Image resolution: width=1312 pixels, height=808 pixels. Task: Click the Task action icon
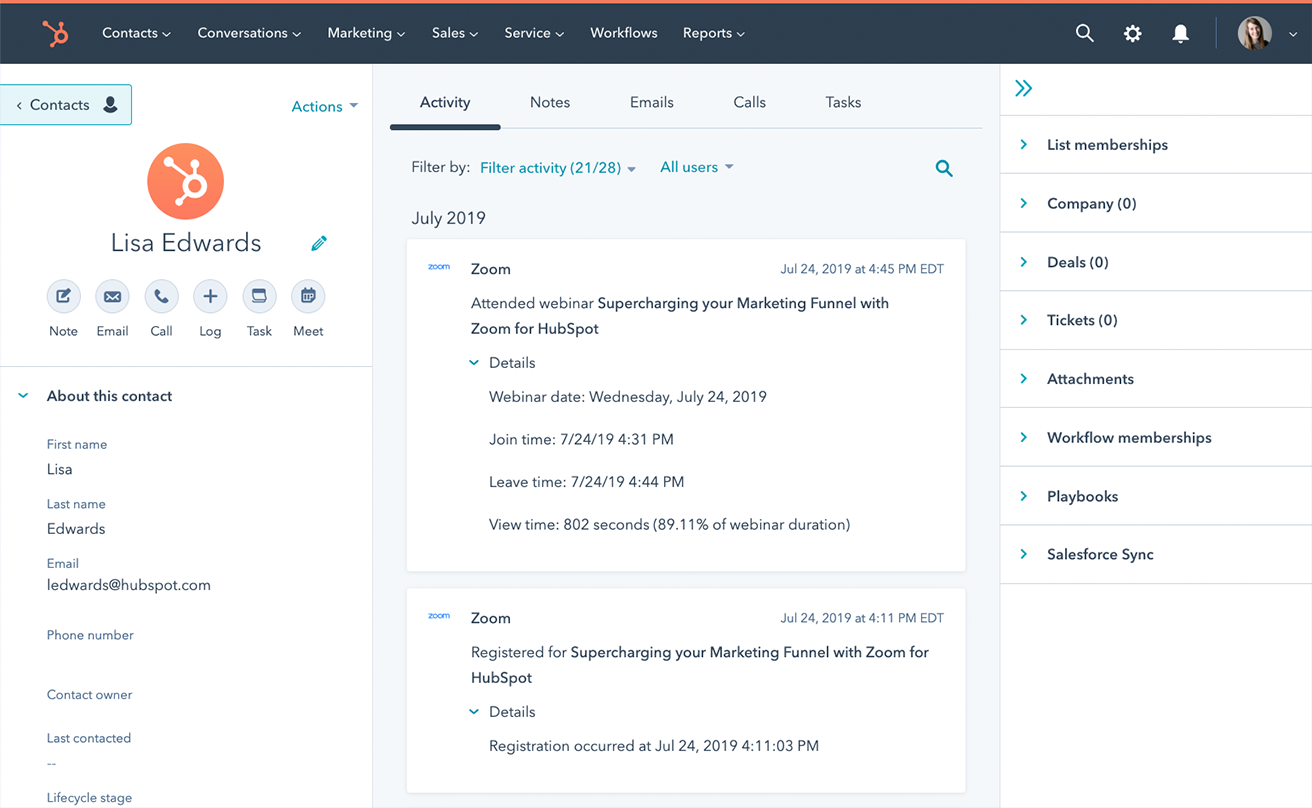259,296
